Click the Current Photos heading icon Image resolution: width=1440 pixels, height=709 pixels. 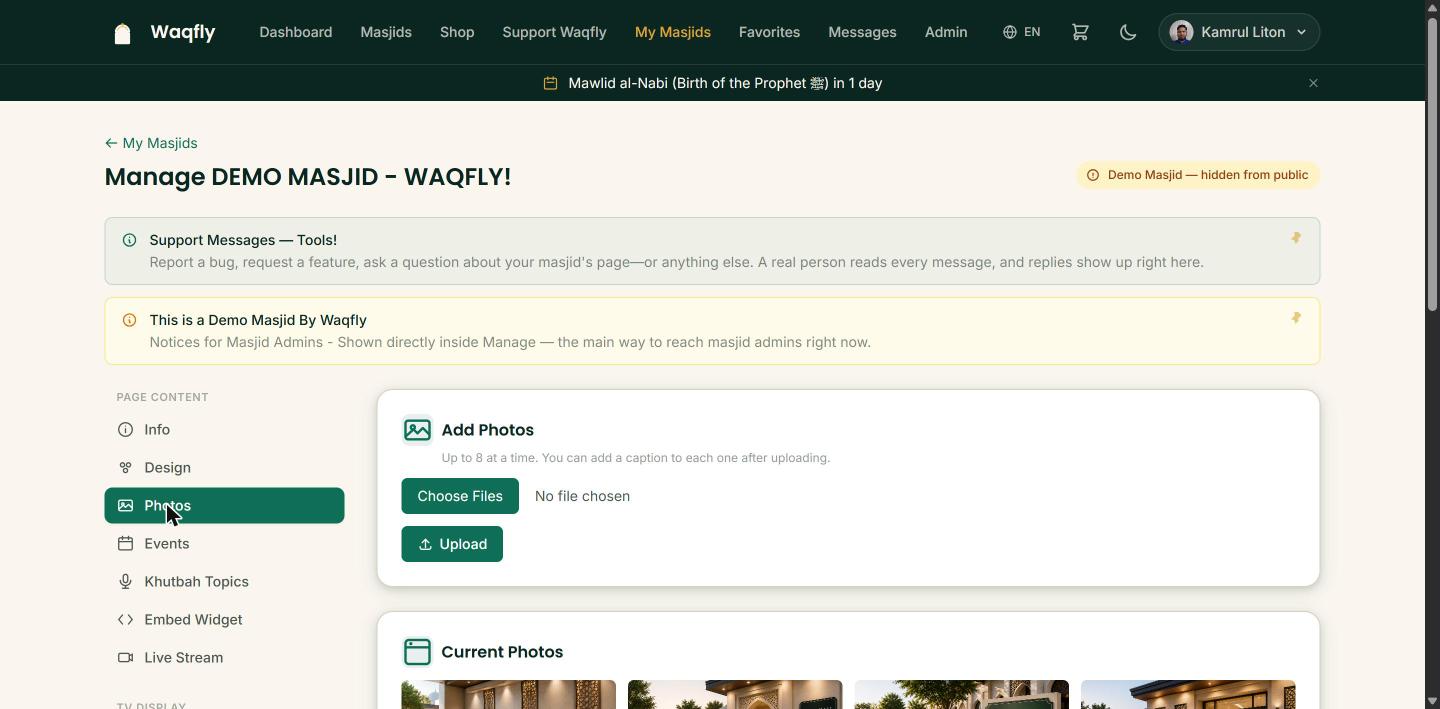[x=417, y=652]
